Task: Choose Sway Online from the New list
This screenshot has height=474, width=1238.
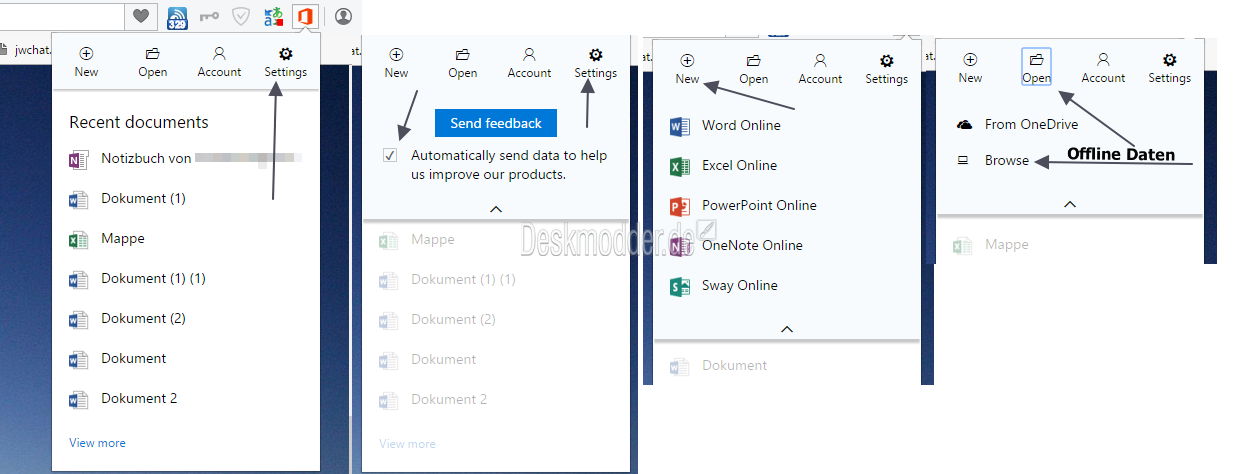Action: 739,286
